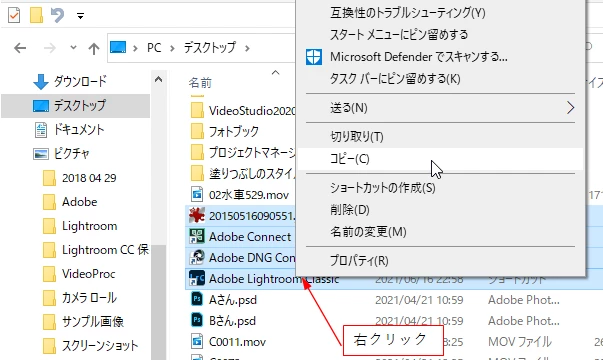Click the Aさん.psd date 2021/04/21 10:59
603x360 pixels.
pos(419,300)
